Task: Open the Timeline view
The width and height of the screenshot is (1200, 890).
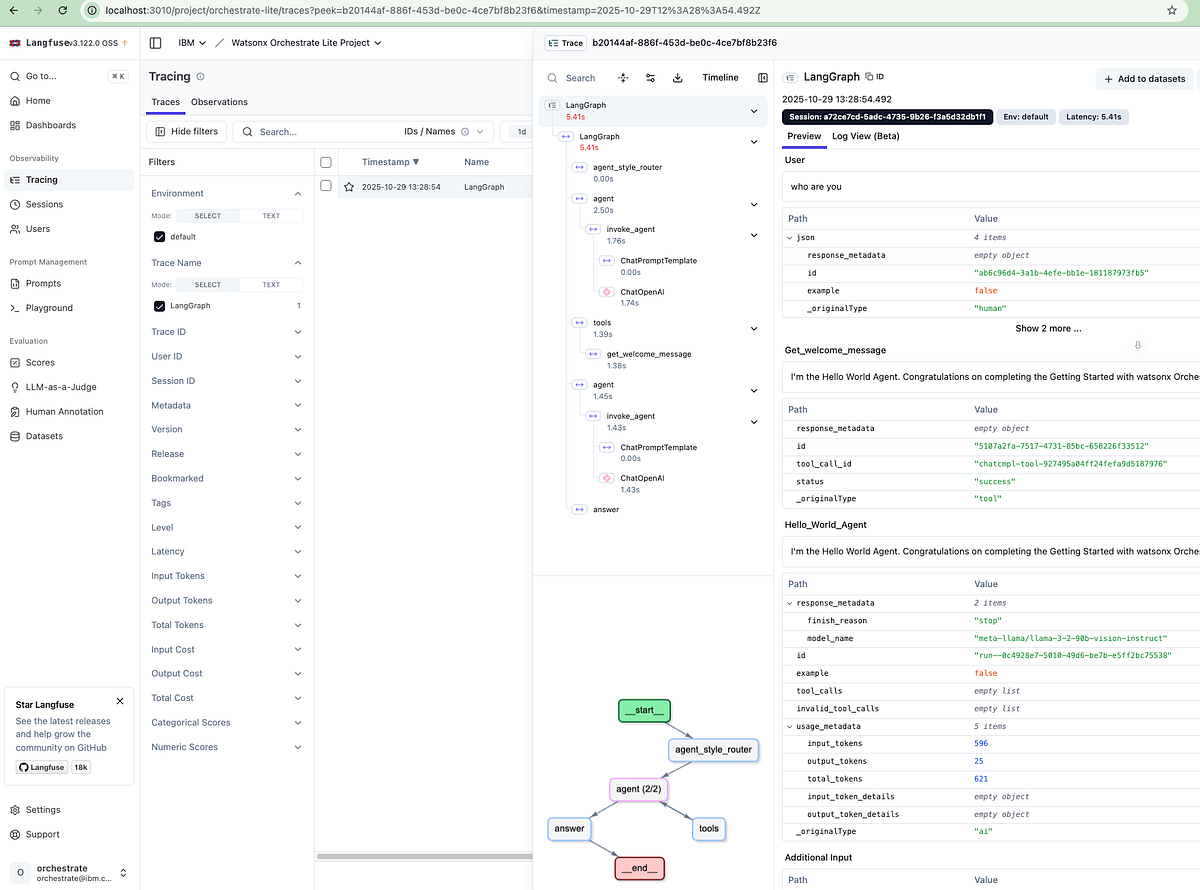Action: (x=720, y=77)
